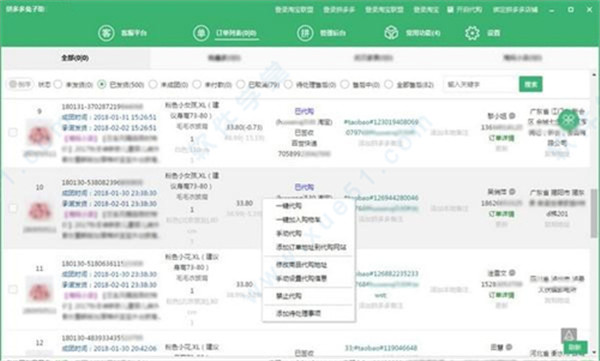Click the small icon beside buyer name in row 11
The height and width of the screenshot is (361, 600).
tap(512, 273)
